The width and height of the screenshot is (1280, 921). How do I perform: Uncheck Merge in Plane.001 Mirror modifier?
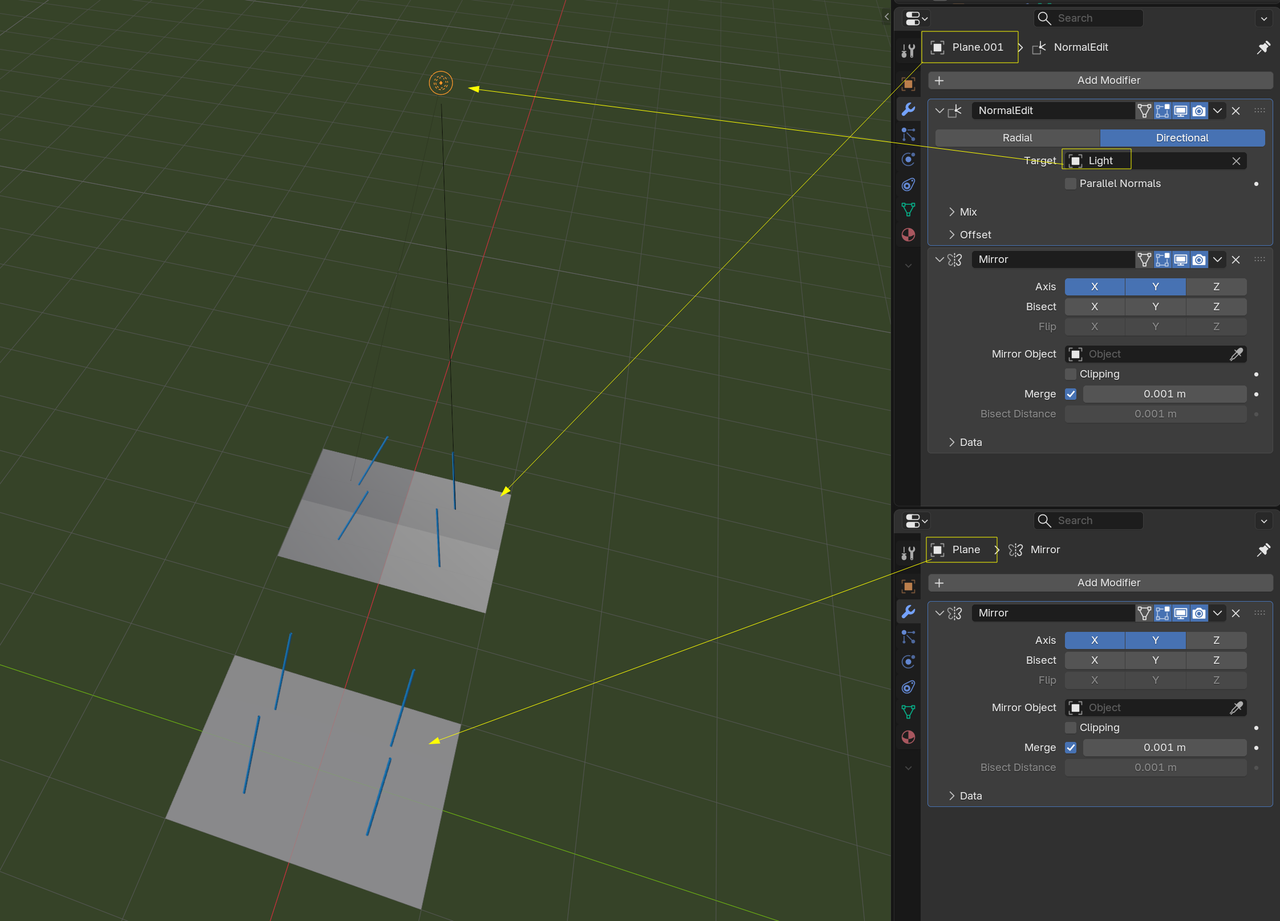pos(1071,394)
